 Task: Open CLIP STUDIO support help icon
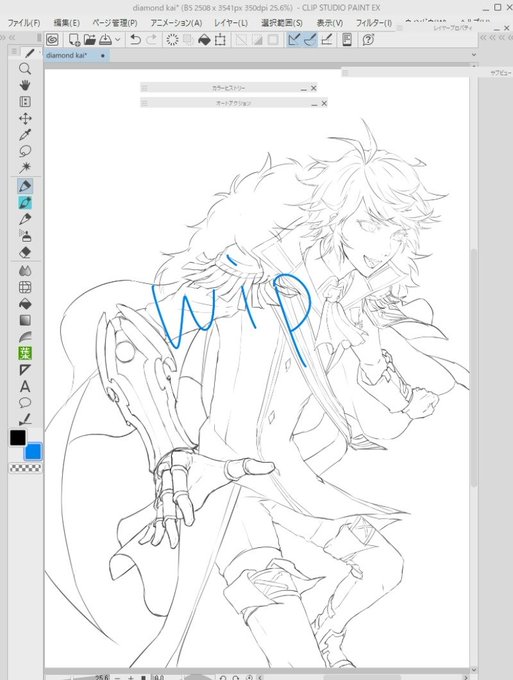[x=368, y=40]
